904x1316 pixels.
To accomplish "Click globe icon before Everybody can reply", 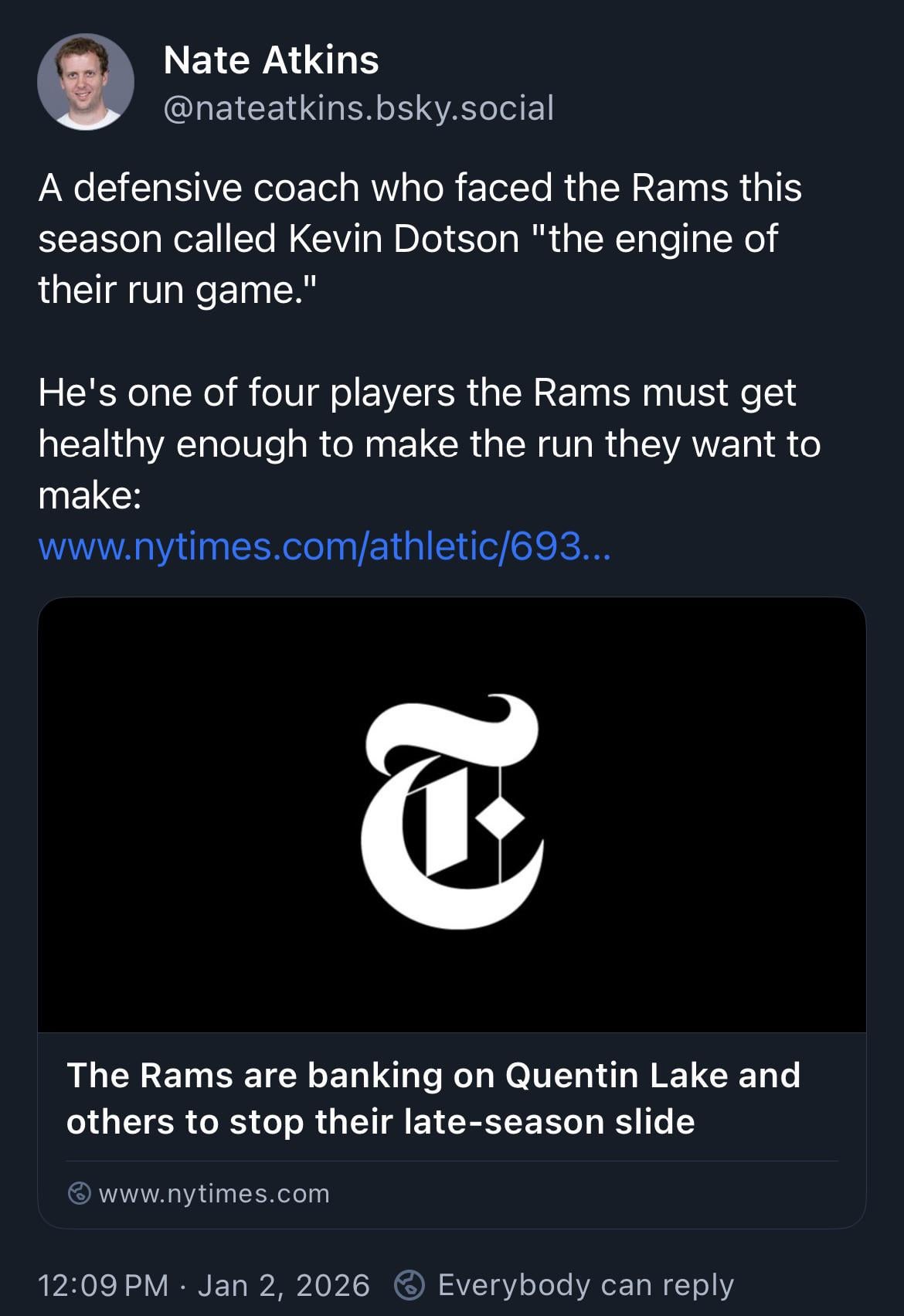I will point(410,1285).
